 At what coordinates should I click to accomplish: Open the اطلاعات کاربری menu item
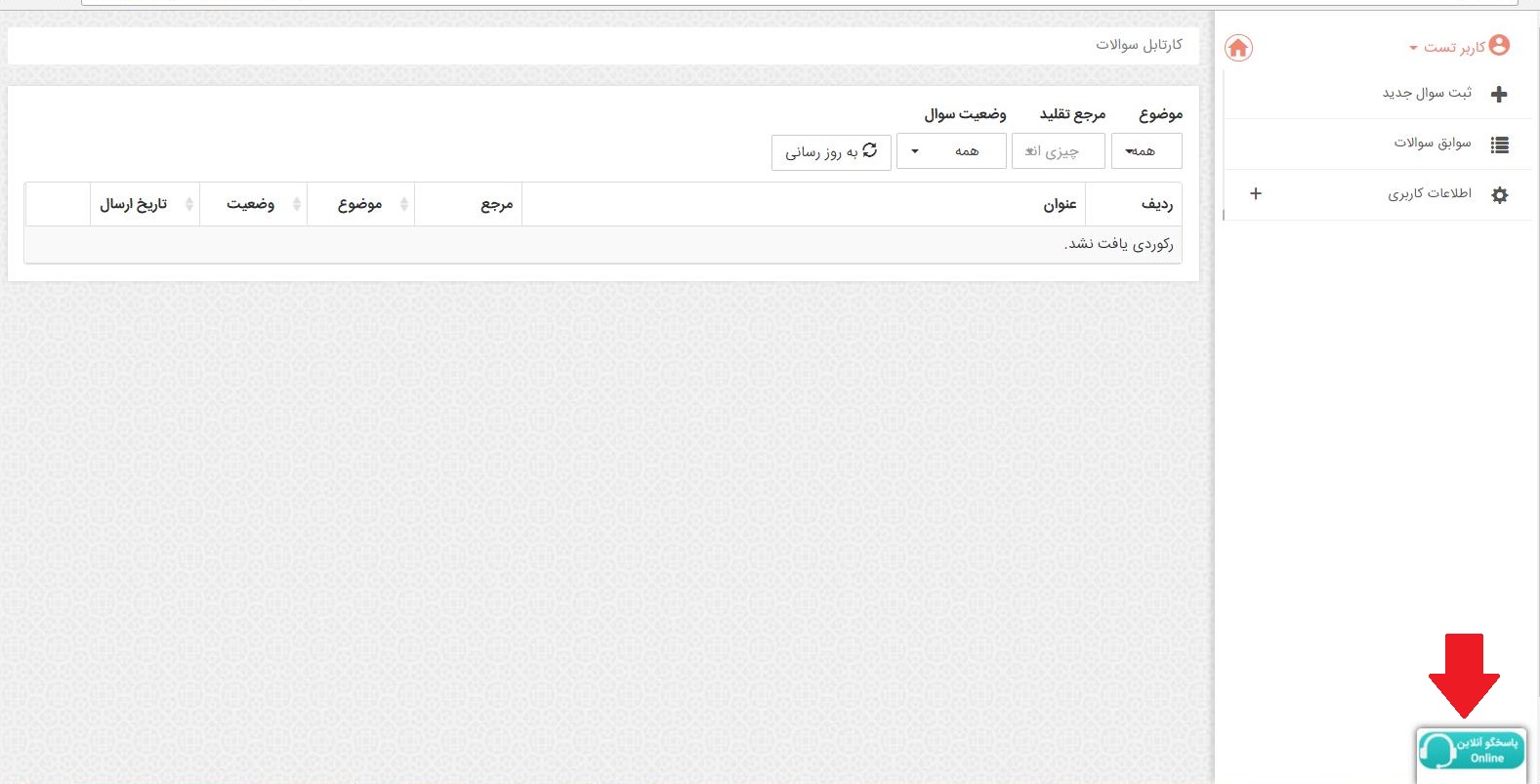tap(1429, 193)
